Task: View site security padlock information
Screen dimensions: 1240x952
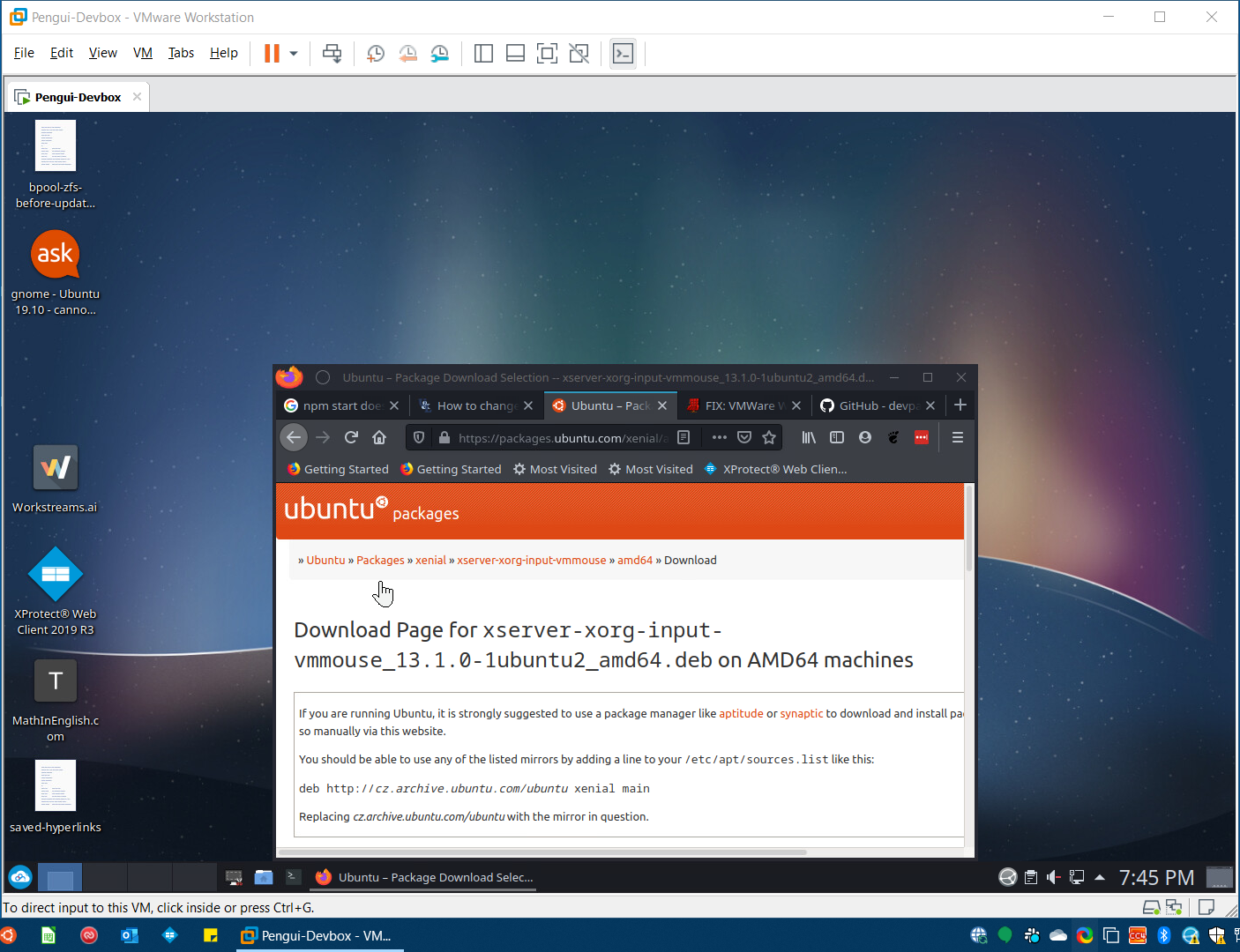Action: click(x=444, y=437)
